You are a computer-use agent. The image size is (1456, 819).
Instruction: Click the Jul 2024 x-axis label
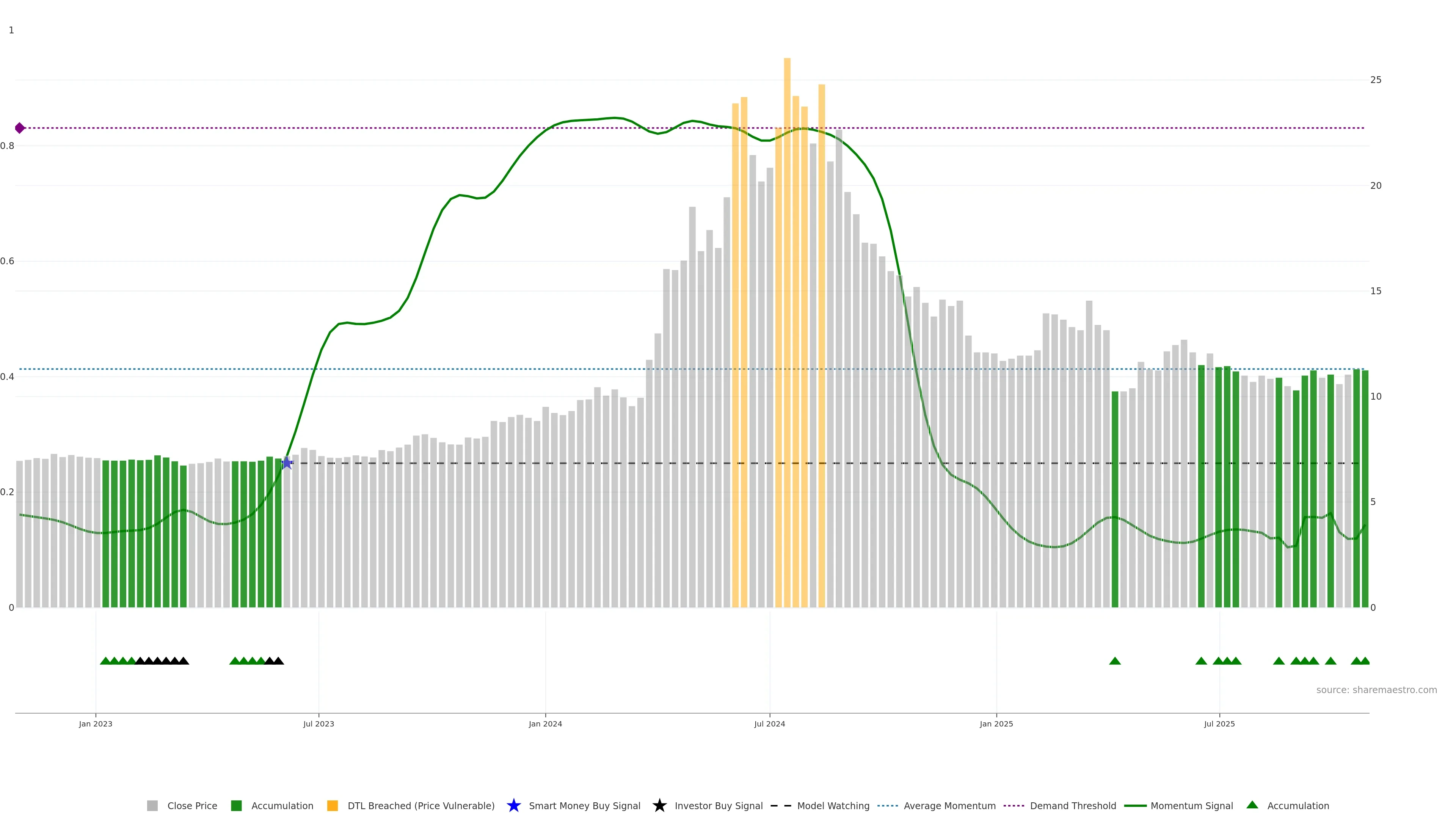(x=769, y=724)
